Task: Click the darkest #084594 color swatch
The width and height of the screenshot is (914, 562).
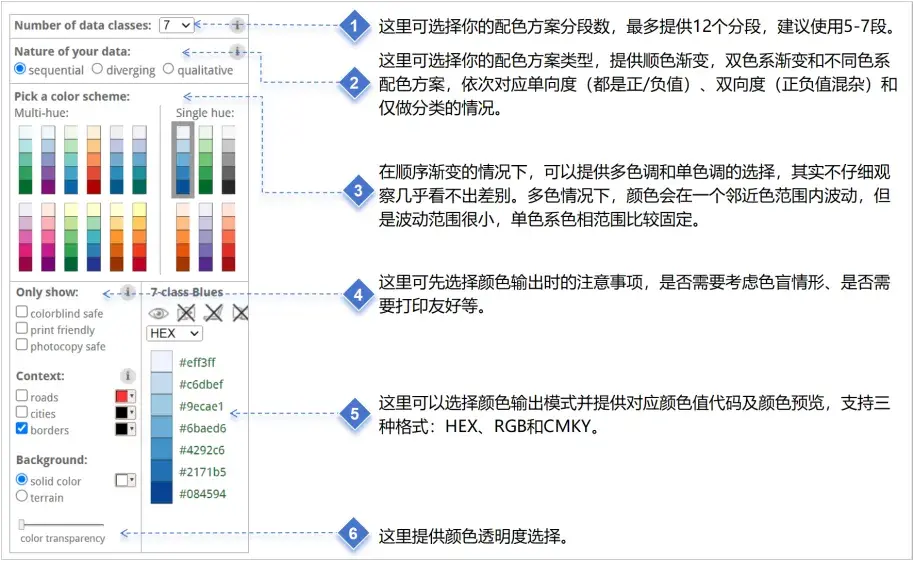Action: (161, 493)
